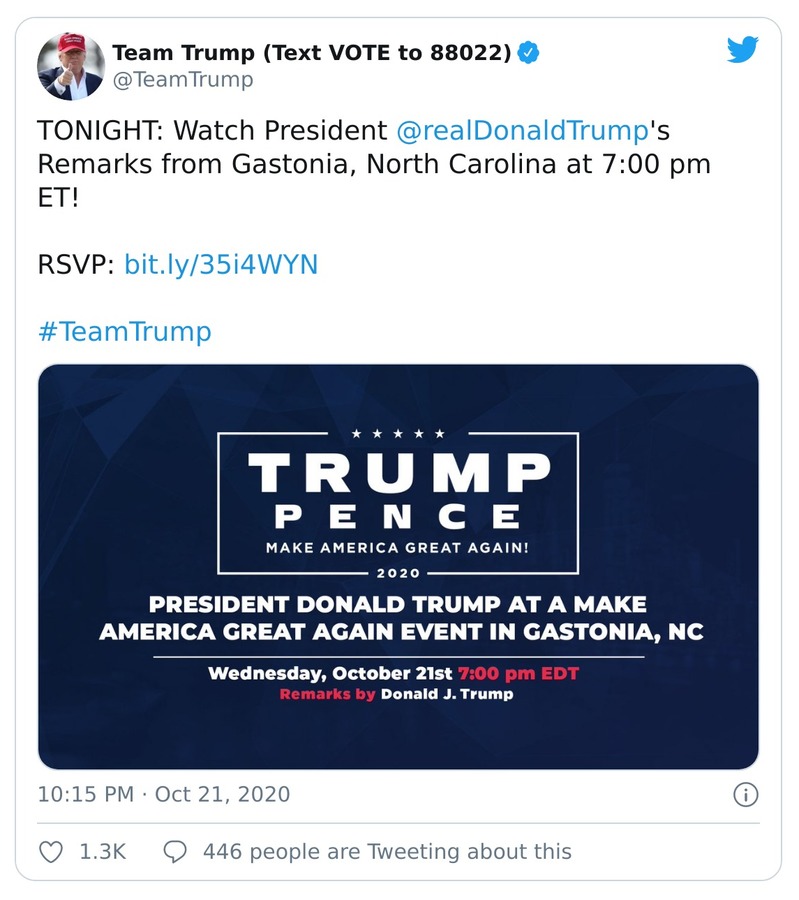This screenshot has height=900, width=799.
Task: Open the tweet info circle icon
Action: [x=745, y=795]
